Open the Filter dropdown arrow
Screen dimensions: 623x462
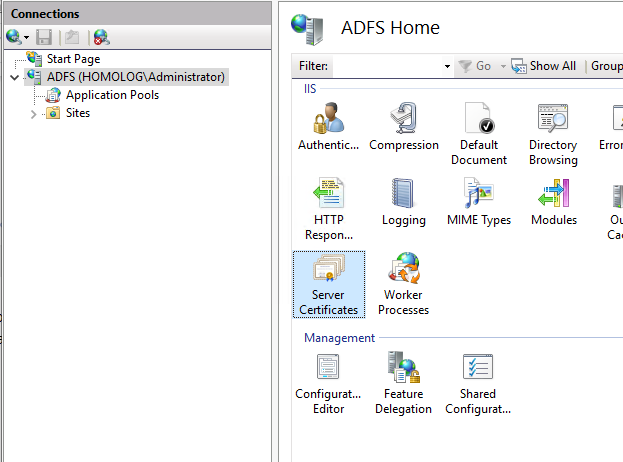click(447, 66)
